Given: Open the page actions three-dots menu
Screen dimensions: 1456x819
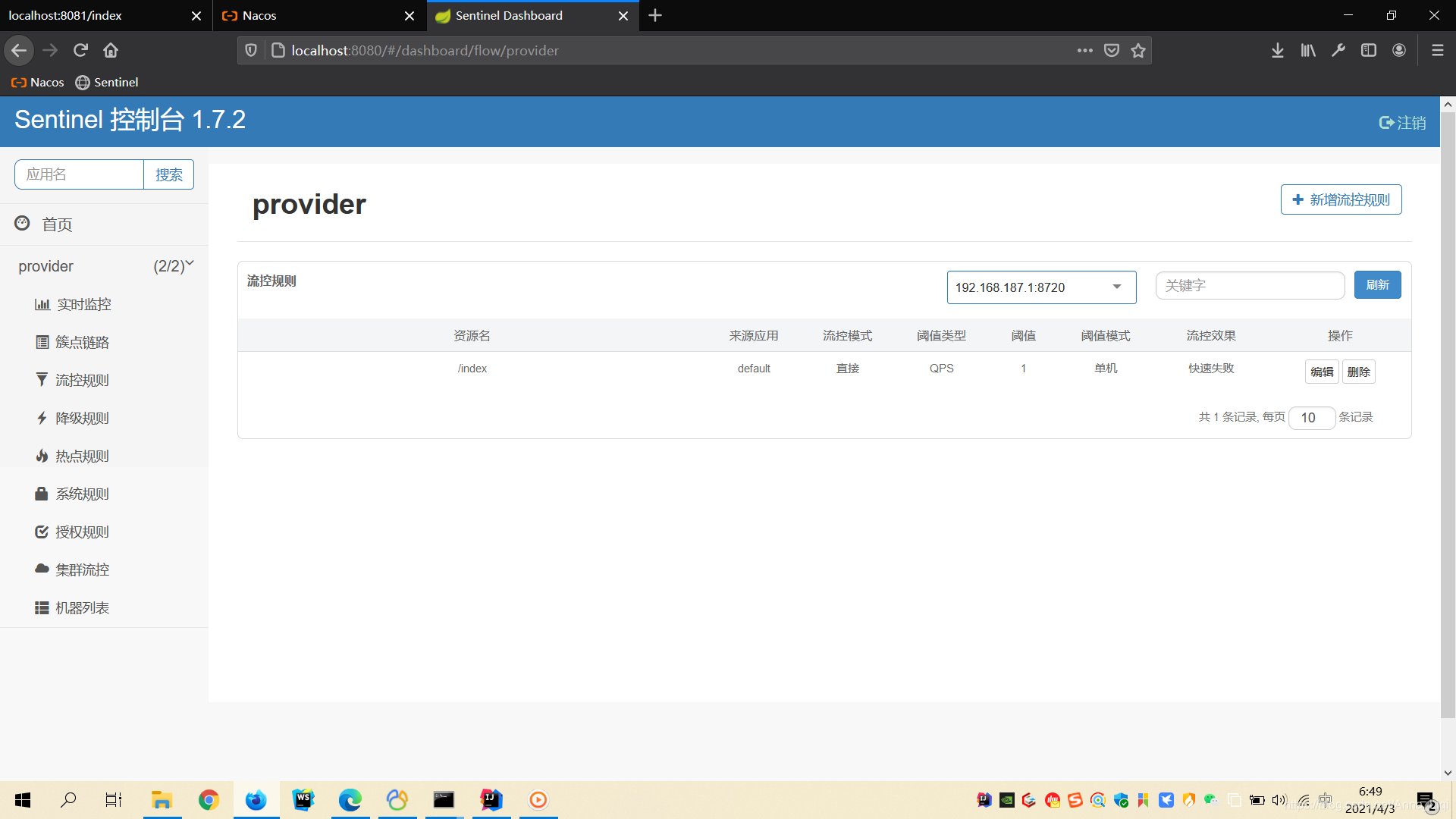Looking at the screenshot, I should pos(1085,50).
